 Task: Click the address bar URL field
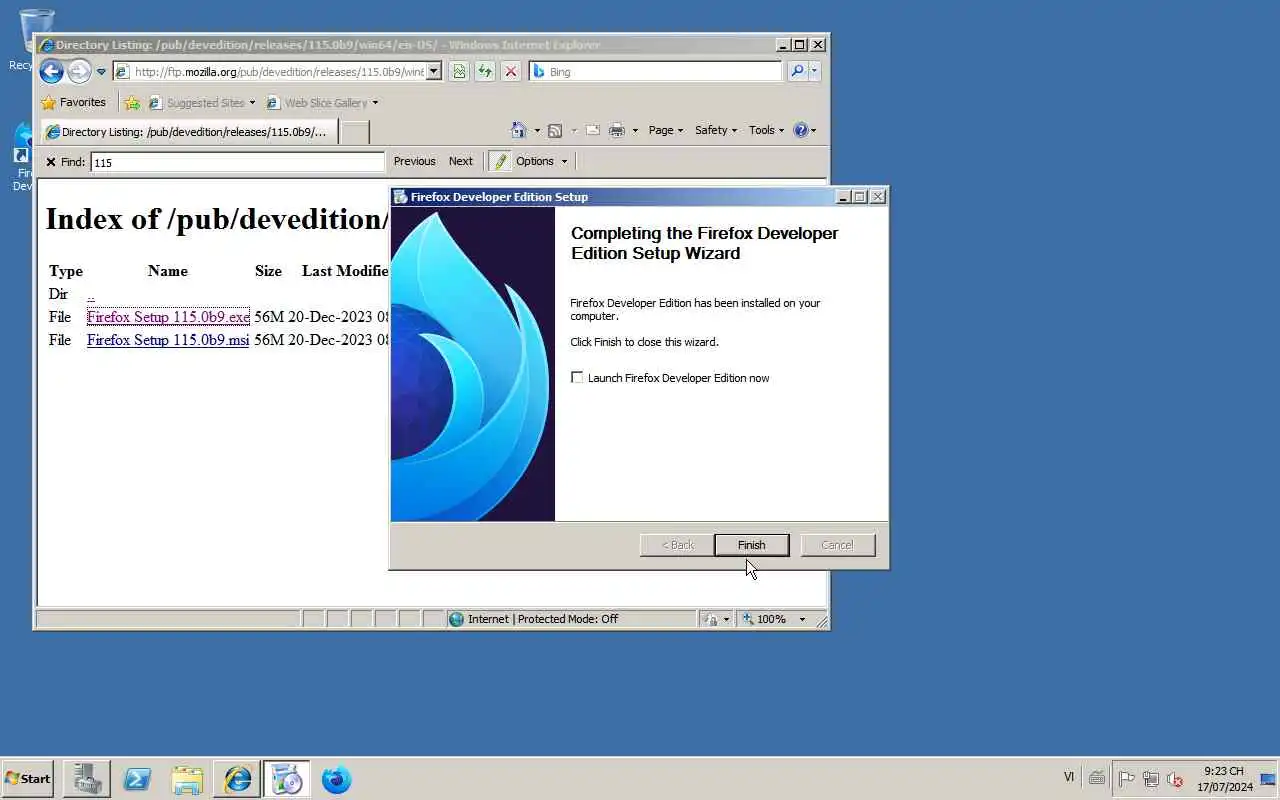[x=279, y=72]
